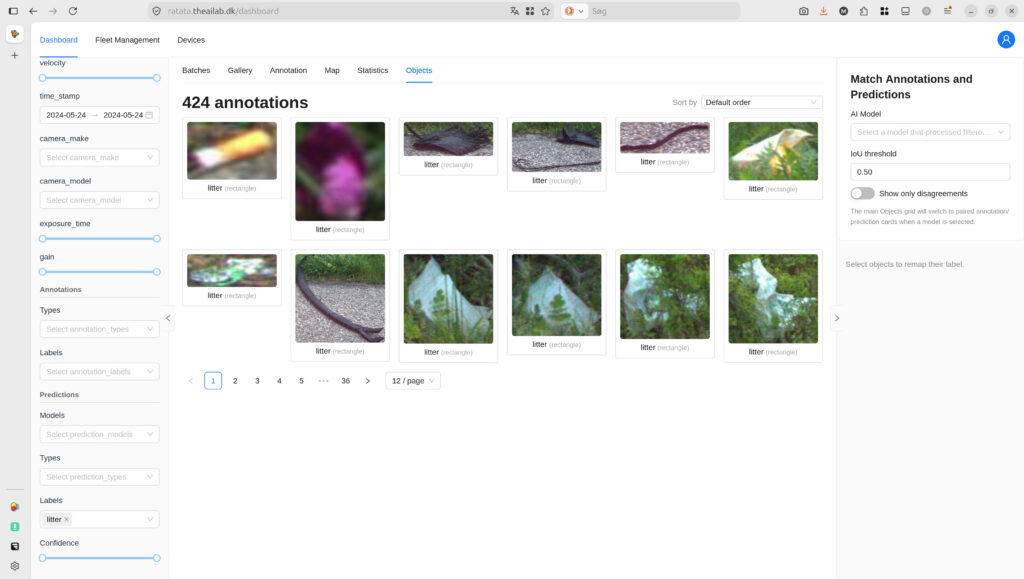The height and width of the screenshot is (579, 1024).
Task: Reload the page with the refresh icon
Action: (x=73, y=11)
